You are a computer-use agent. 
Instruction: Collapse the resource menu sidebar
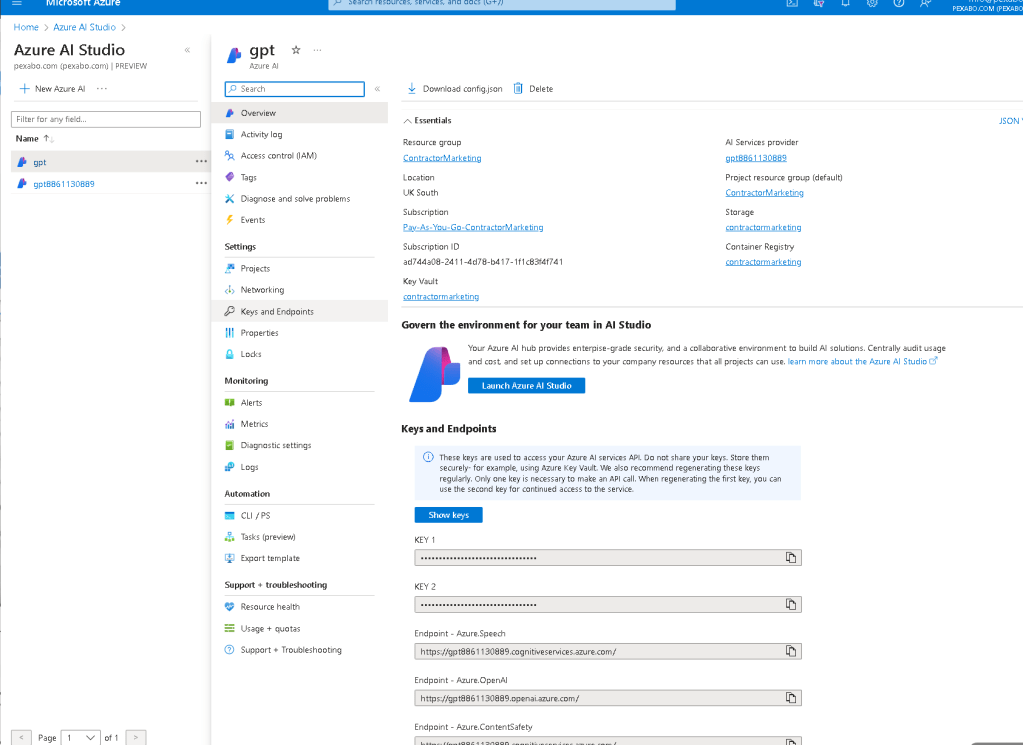377,89
